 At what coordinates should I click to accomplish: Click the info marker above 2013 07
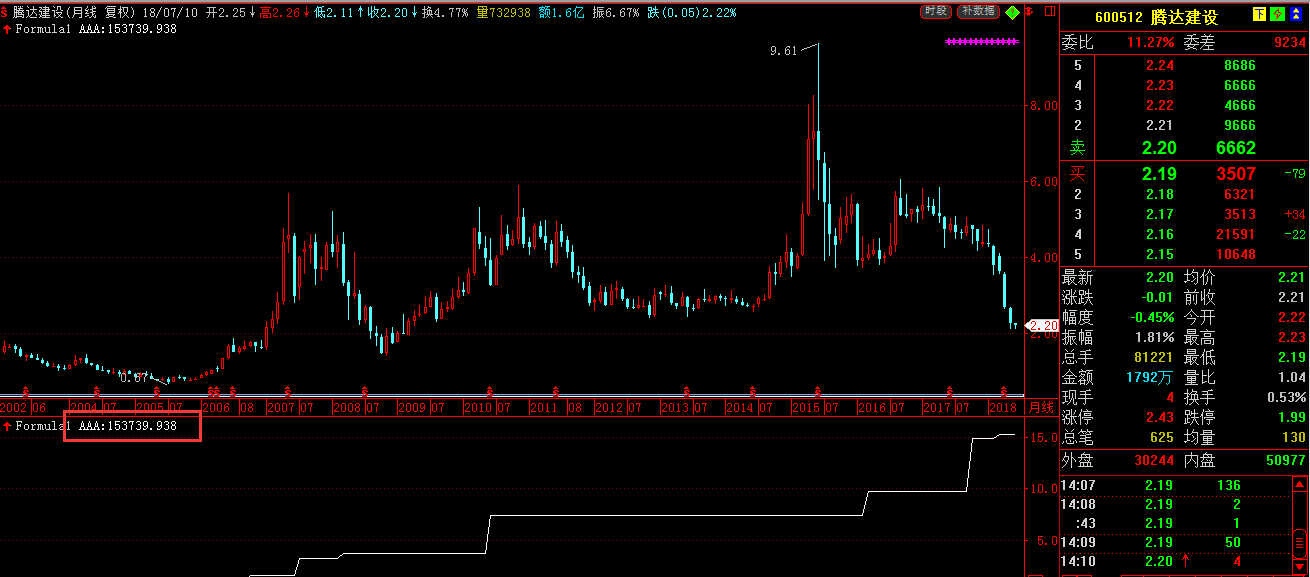(x=686, y=390)
